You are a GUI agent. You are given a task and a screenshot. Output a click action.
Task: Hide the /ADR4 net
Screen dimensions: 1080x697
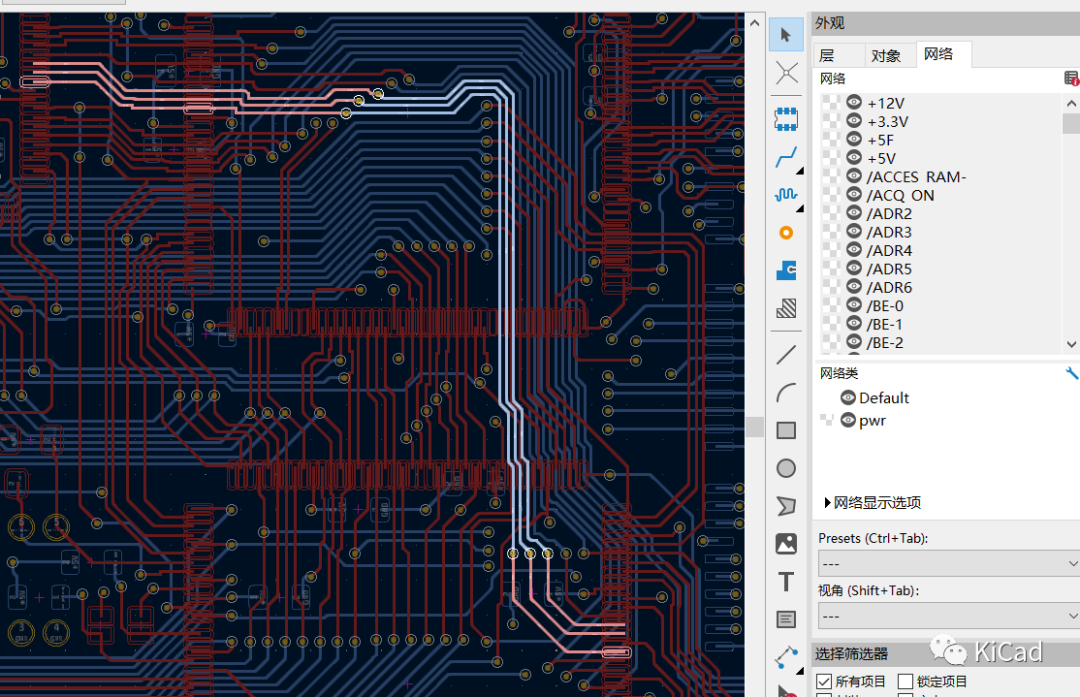[x=854, y=249]
